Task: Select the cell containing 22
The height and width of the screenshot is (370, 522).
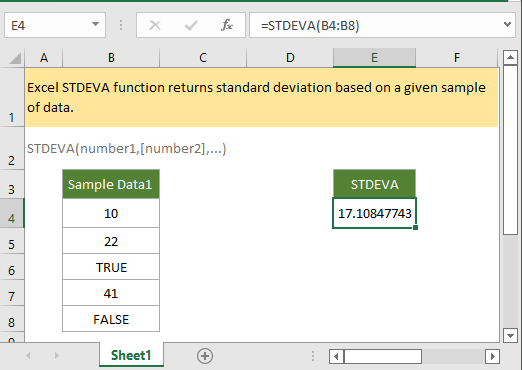Action: [x=111, y=241]
